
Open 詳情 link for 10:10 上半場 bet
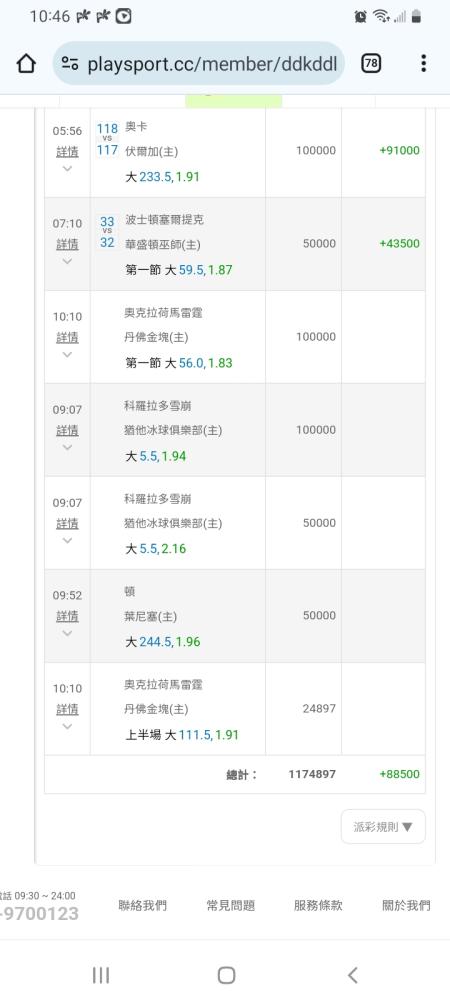[x=68, y=709]
